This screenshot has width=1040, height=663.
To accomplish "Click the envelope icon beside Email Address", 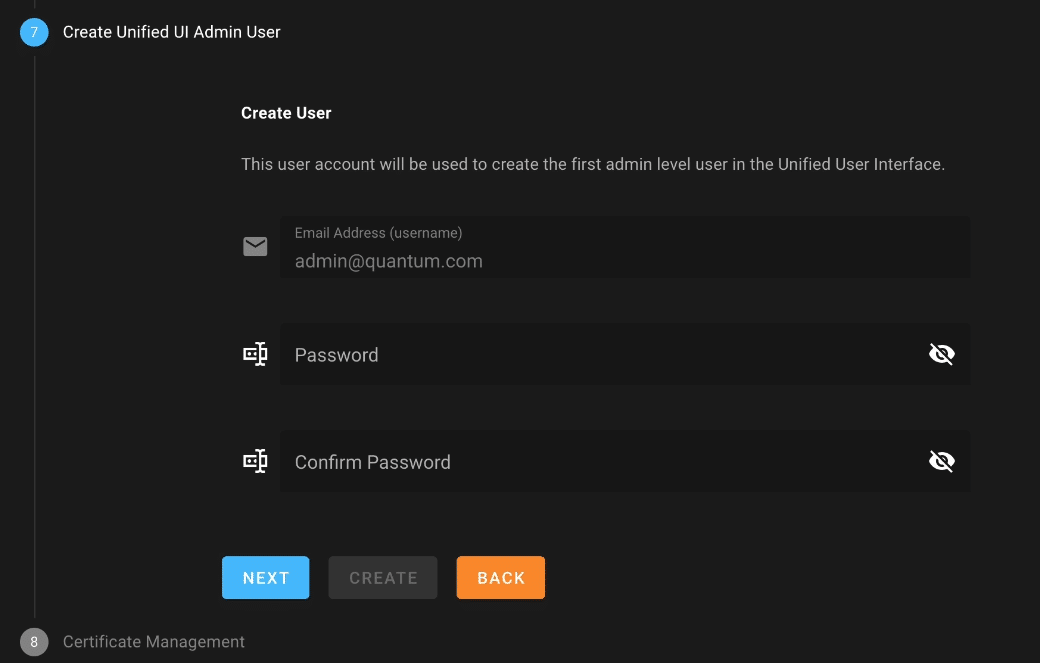I will coord(255,247).
